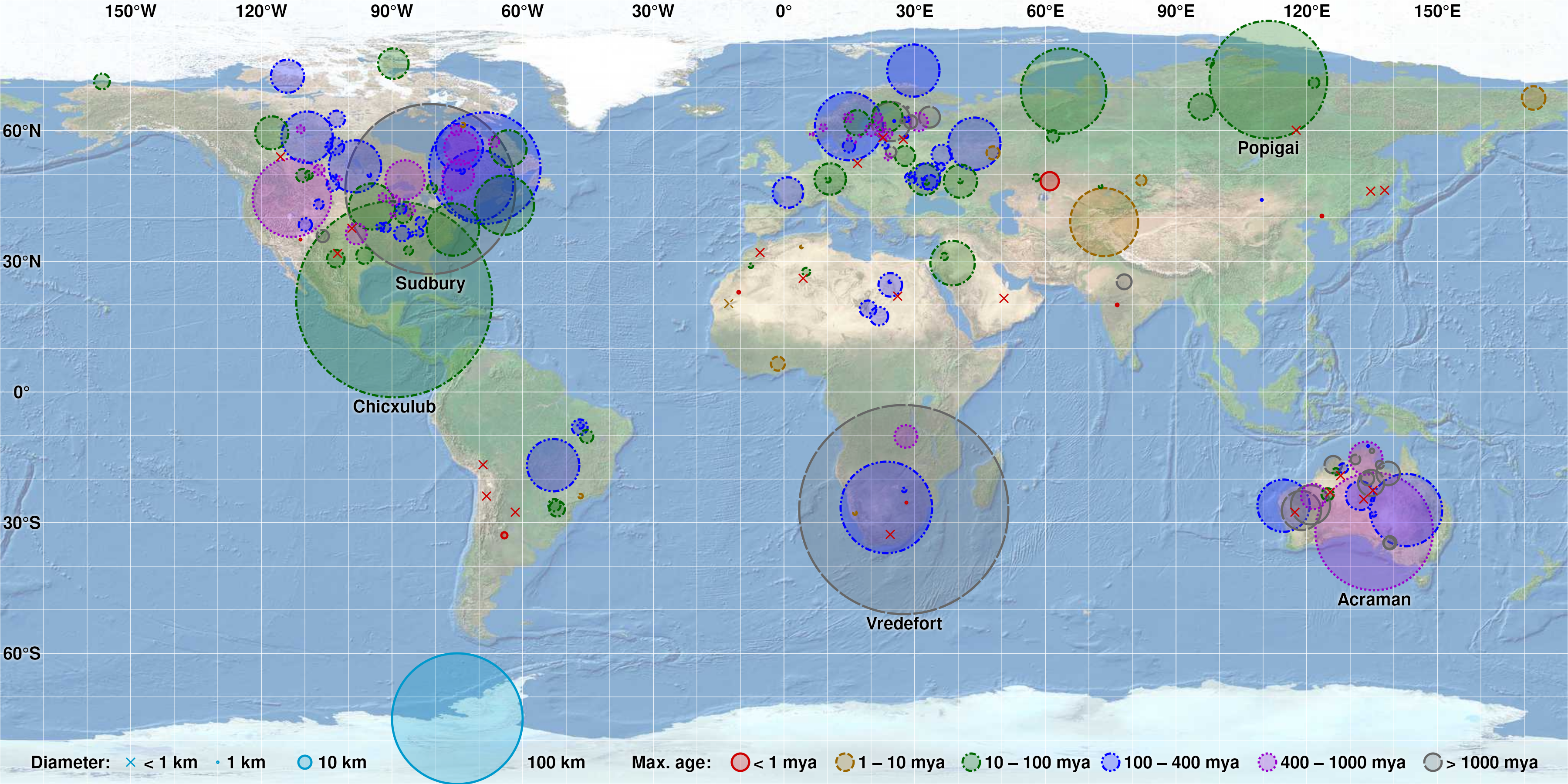Click the gray '> 1000 mya' legend circle
This screenshot has height=784, width=1568.
[1433, 762]
